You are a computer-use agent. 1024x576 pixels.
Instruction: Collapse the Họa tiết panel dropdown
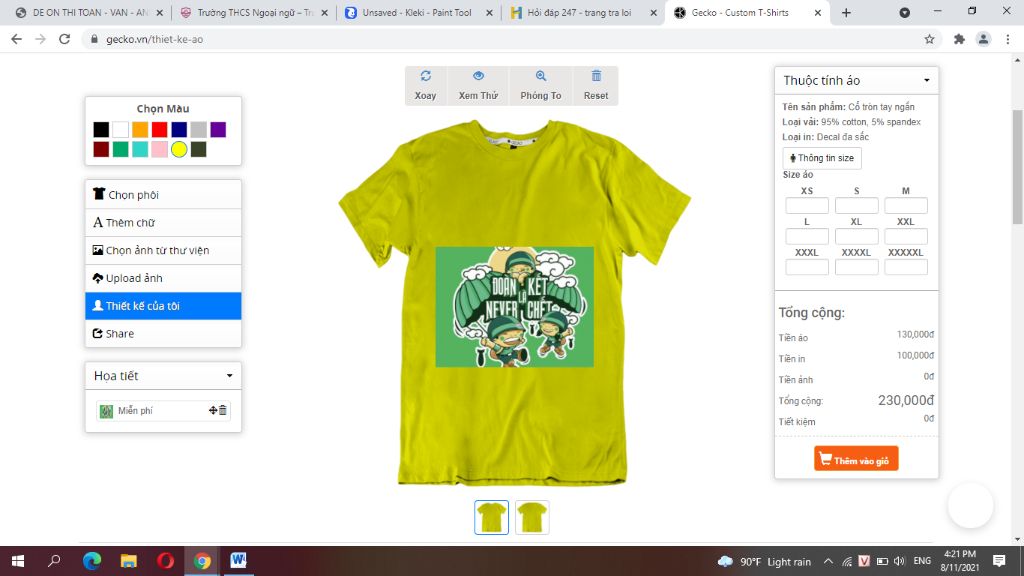click(x=229, y=376)
